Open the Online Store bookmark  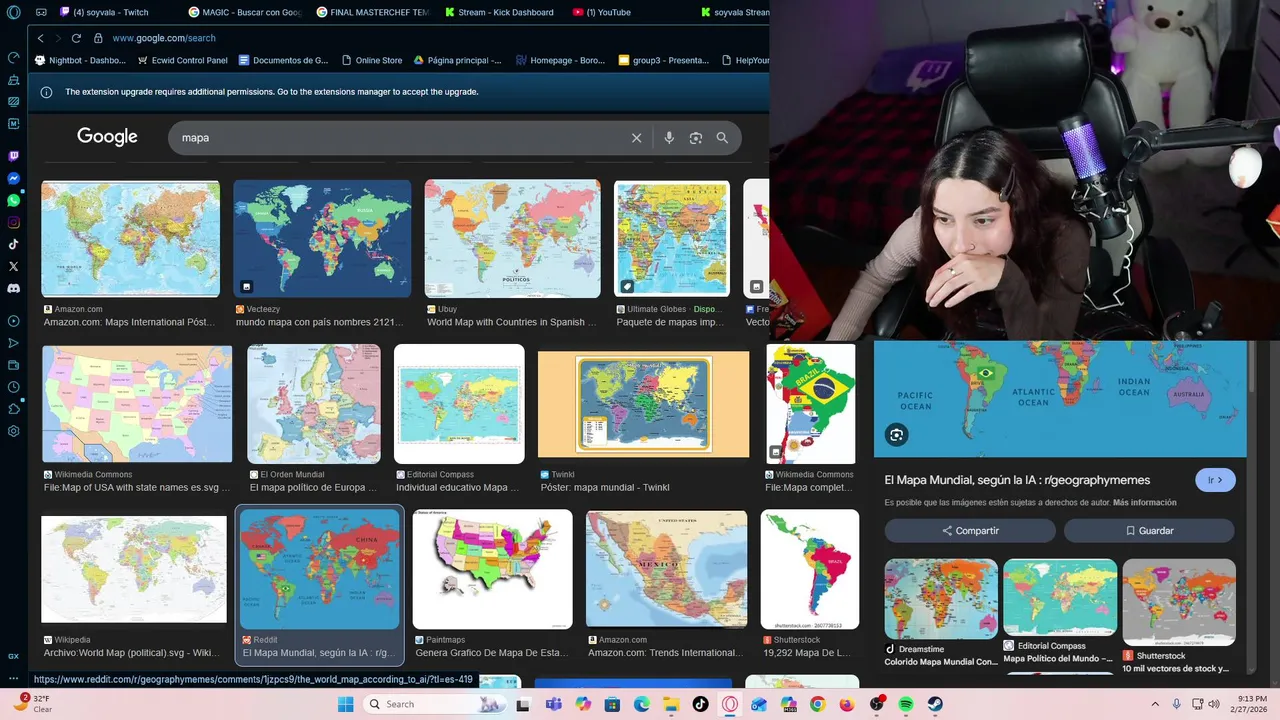[x=371, y=60]
